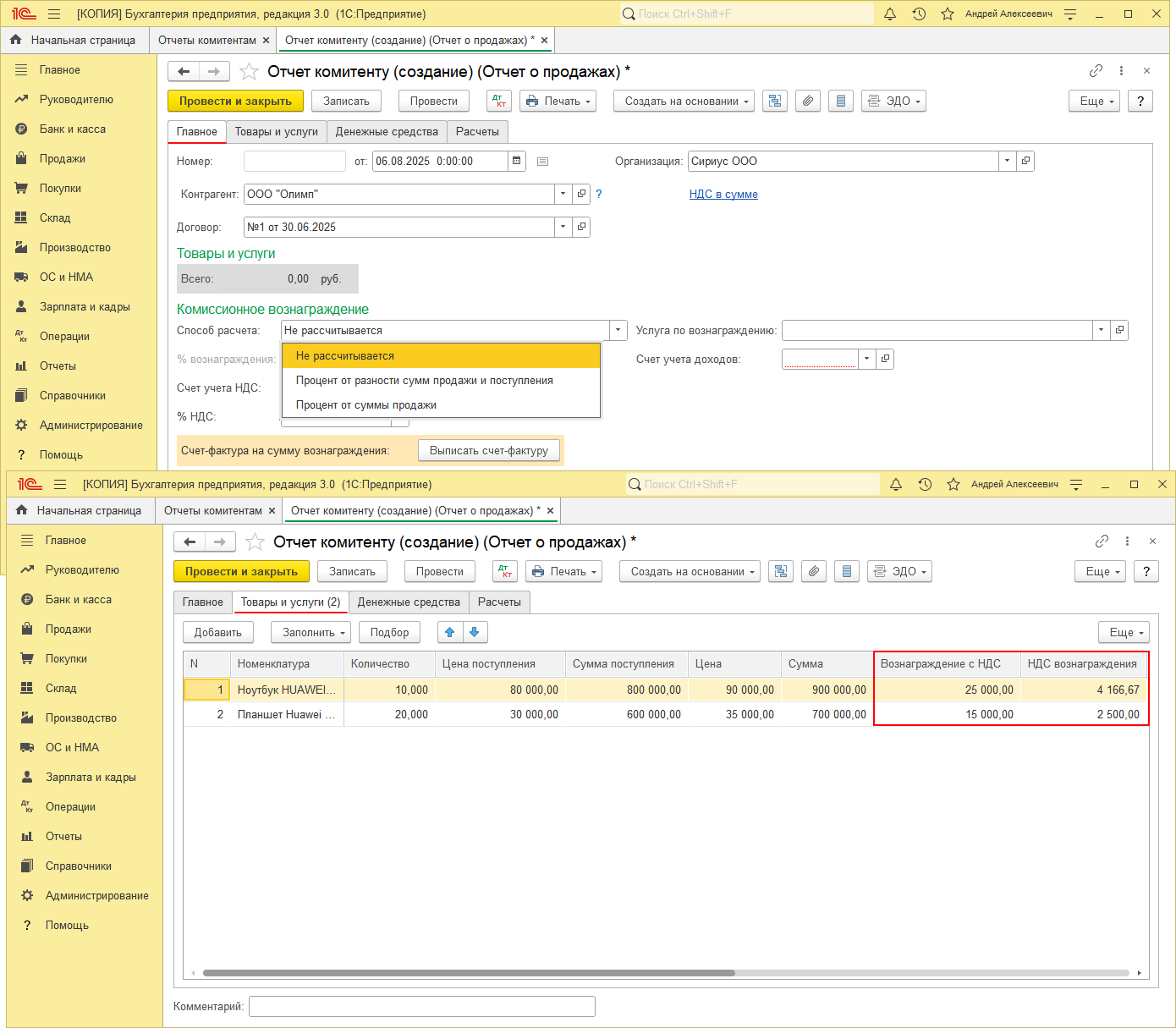Screen dimensions: 1176x1028
Task: Click the open icon beside ООО "Олимп" field
Action: tap(581, 194)
